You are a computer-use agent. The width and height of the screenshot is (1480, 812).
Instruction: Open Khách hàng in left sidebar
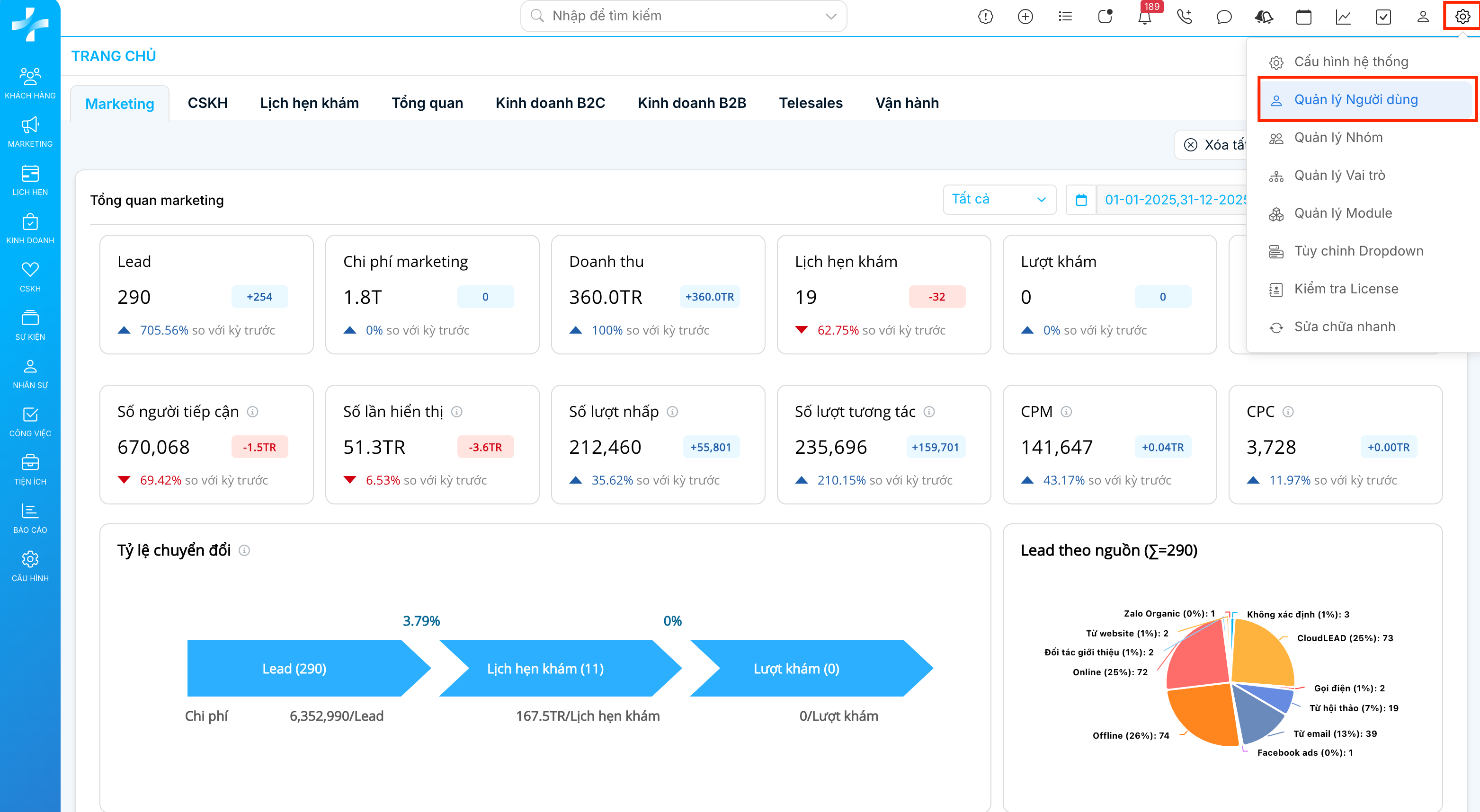point(30,84)
